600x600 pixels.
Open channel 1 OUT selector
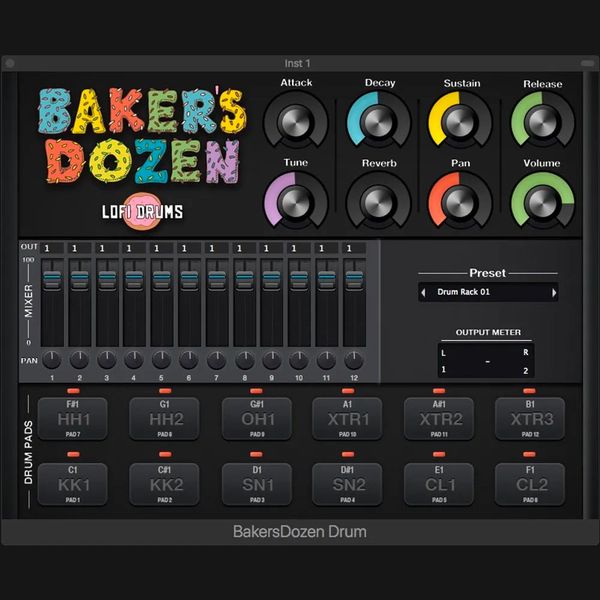(52, 248)
